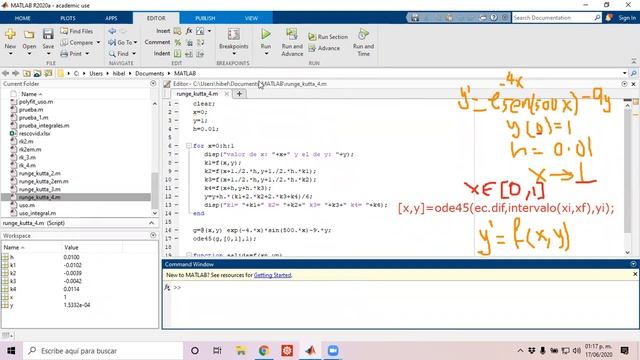Click Sign In
The image size is (640, 360).
(627, 18)
